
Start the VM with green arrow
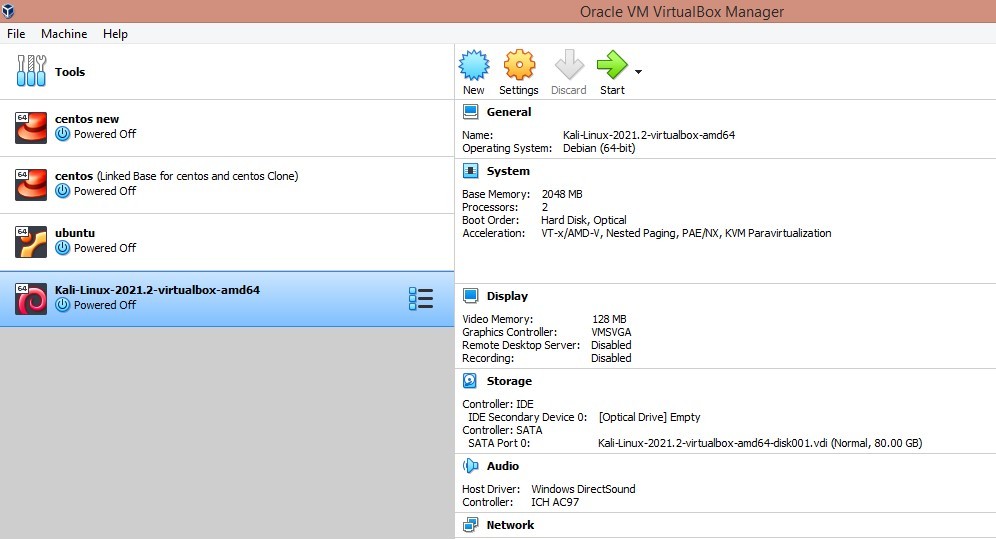pos(612,65)
